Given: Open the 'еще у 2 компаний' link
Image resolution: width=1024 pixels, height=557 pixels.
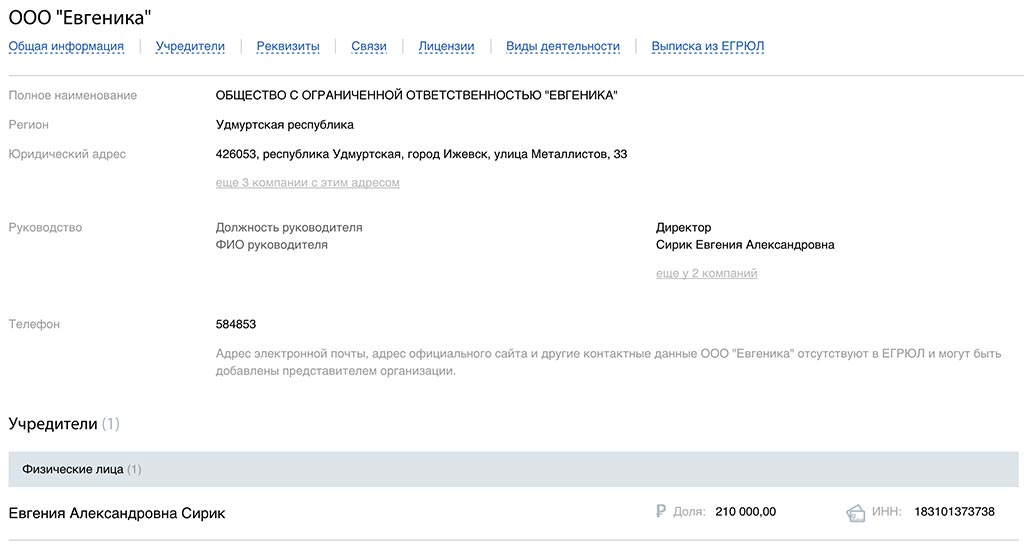Looking at the screenshot, I should tap(707, 274).
